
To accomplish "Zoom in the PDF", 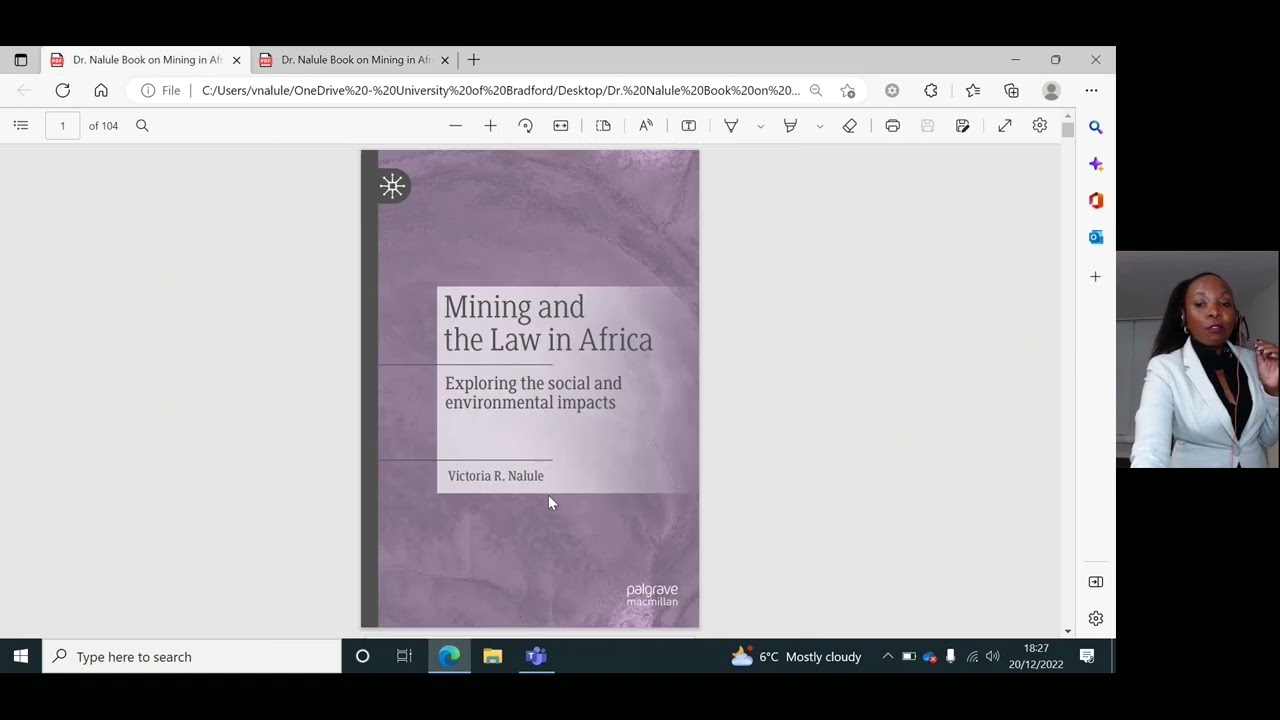I will pos(490,125).
